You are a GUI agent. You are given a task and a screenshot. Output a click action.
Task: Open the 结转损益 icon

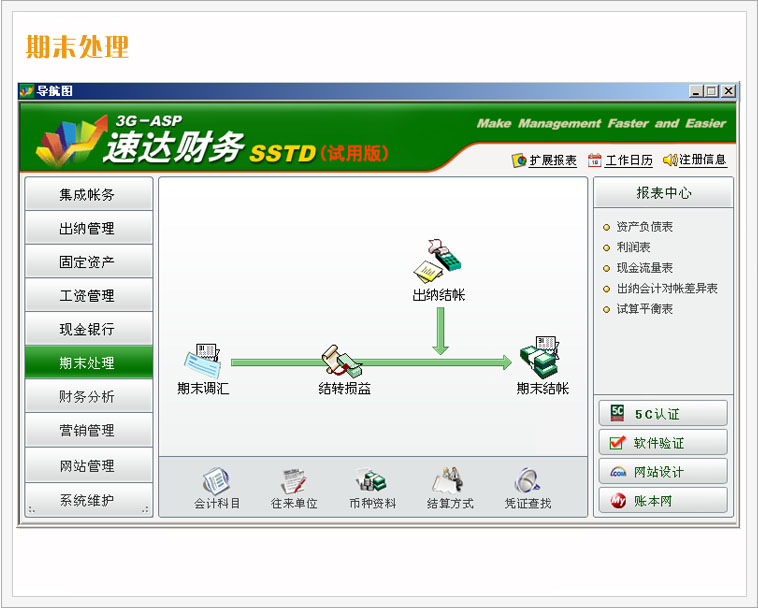click(342, 361)
